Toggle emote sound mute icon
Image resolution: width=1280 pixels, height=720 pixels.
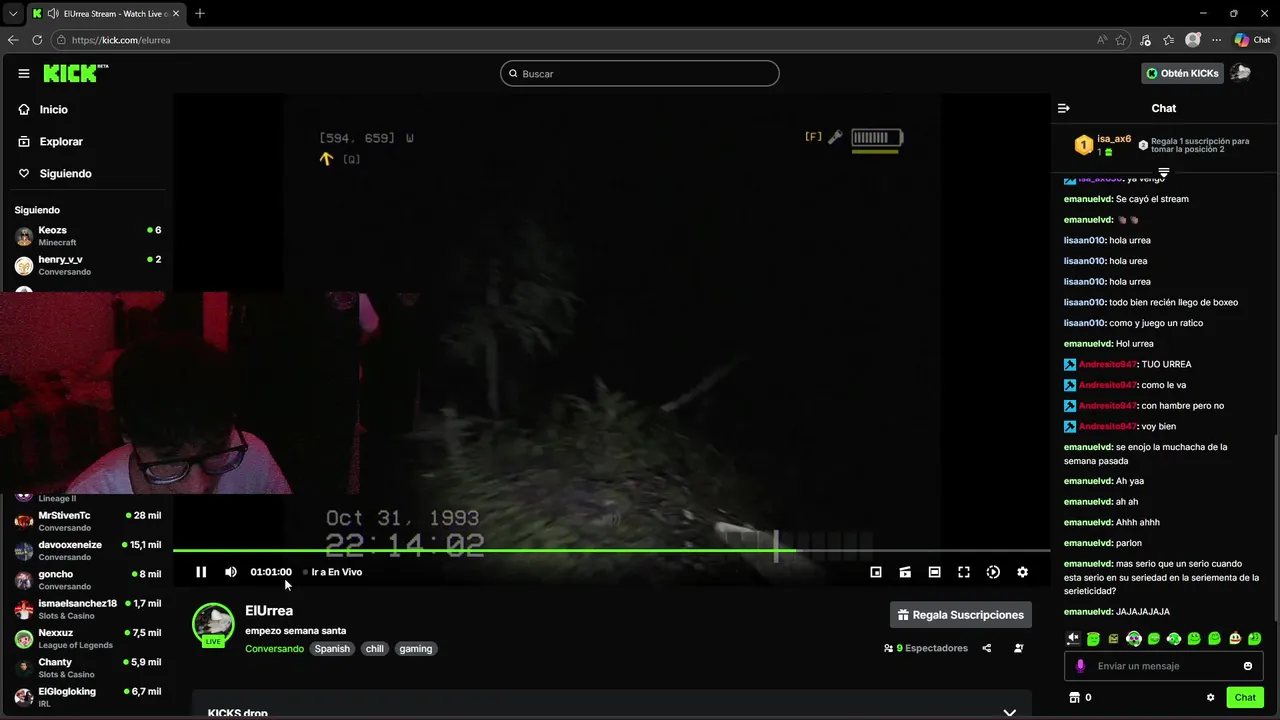click(x=1073, y=638)
